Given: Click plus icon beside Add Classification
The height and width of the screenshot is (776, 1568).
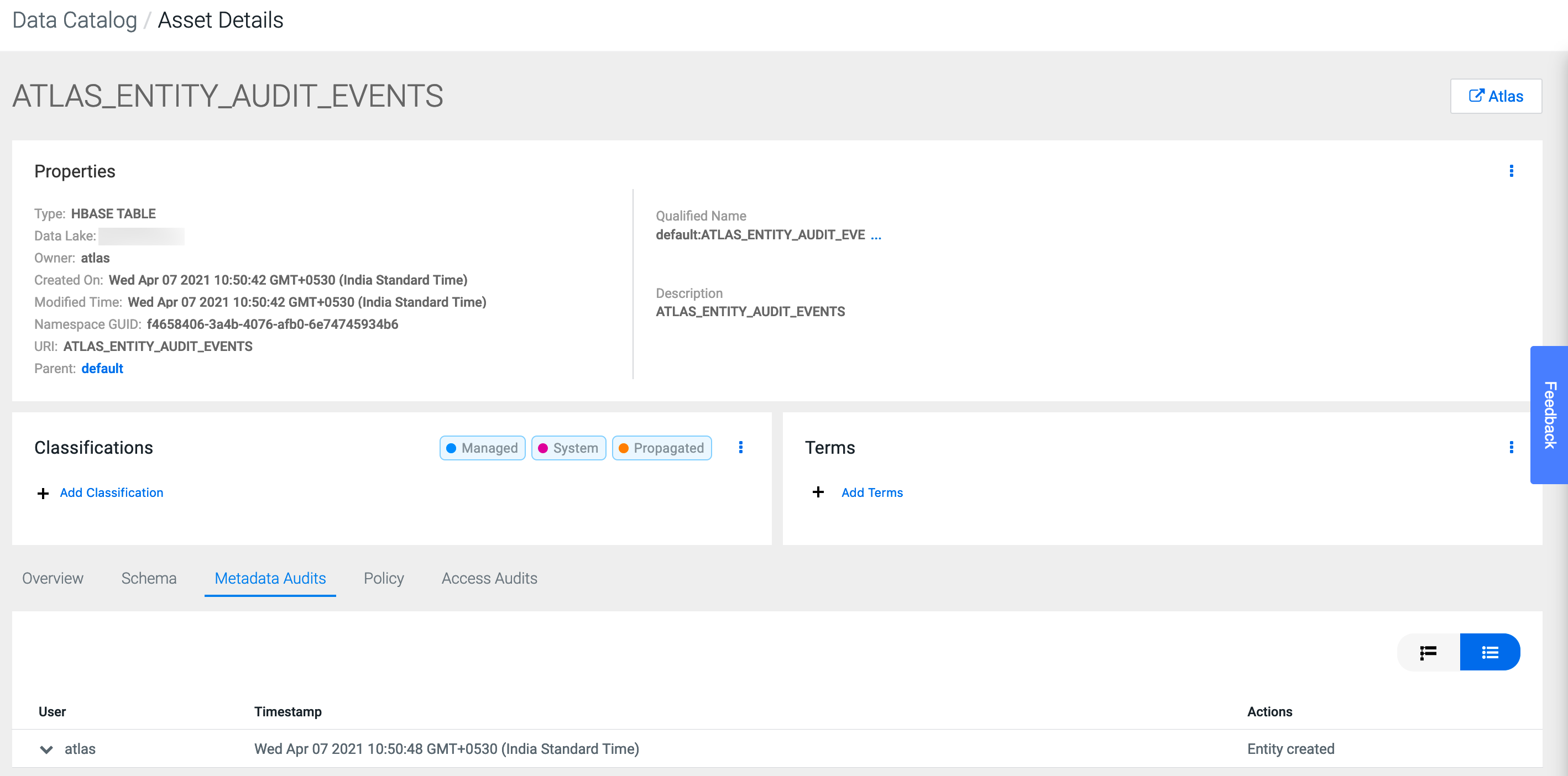Looking at the screenshot, I should (x=43, y=493).
